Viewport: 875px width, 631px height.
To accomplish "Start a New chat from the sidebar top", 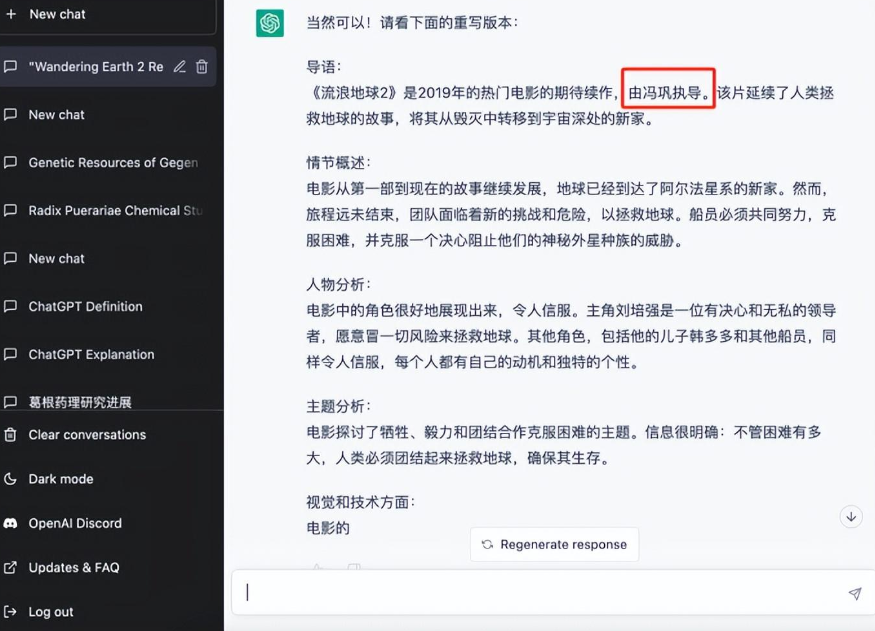I will [106, 15].
